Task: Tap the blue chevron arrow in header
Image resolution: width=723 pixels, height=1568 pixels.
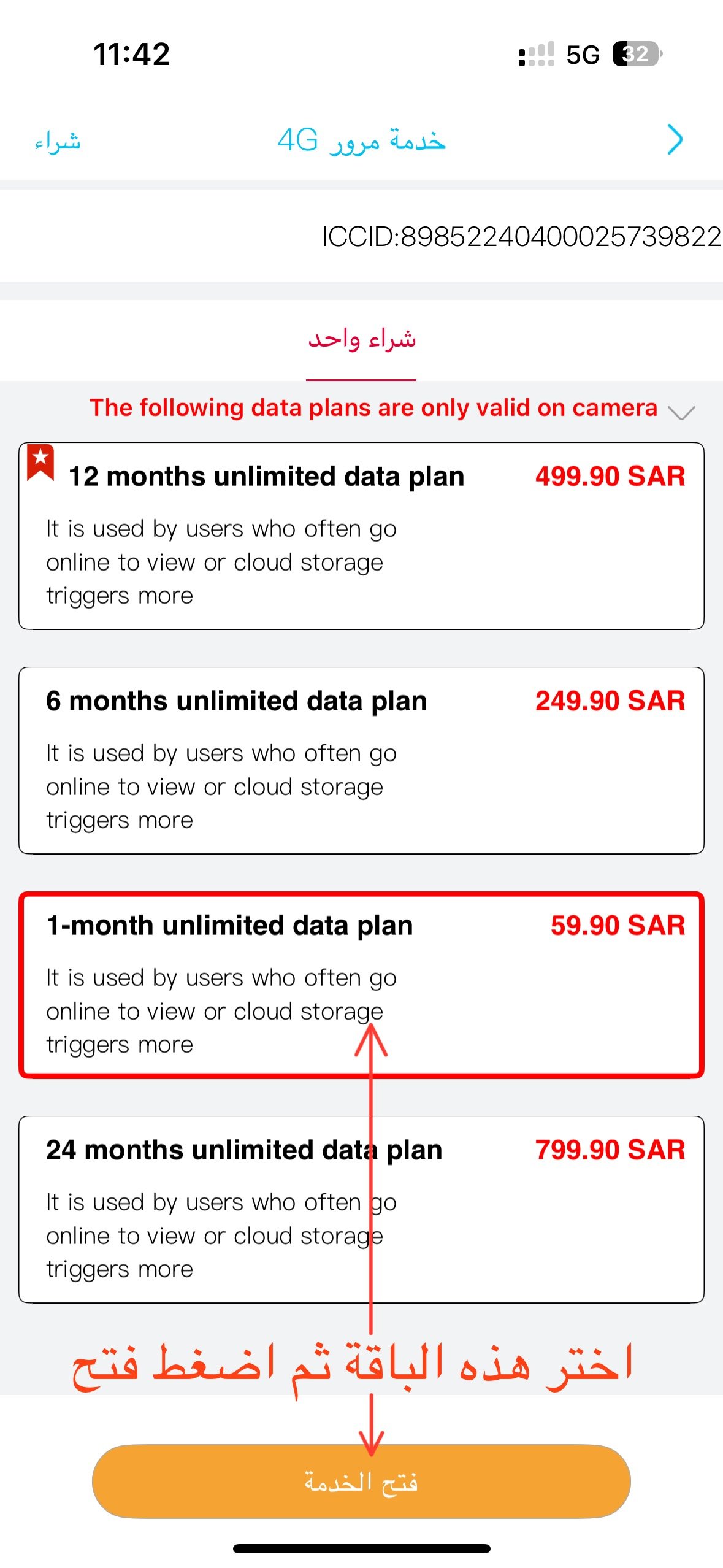Action: [675, 140]
